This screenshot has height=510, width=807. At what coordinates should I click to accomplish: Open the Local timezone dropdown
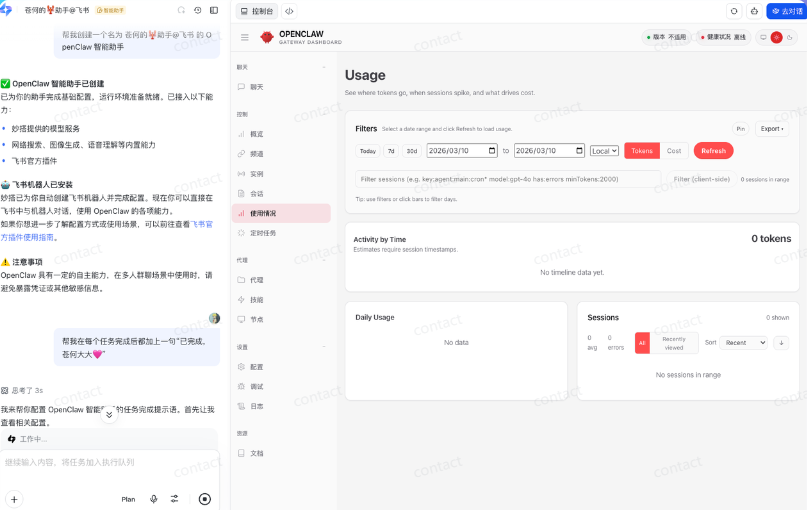click(604, 151)
